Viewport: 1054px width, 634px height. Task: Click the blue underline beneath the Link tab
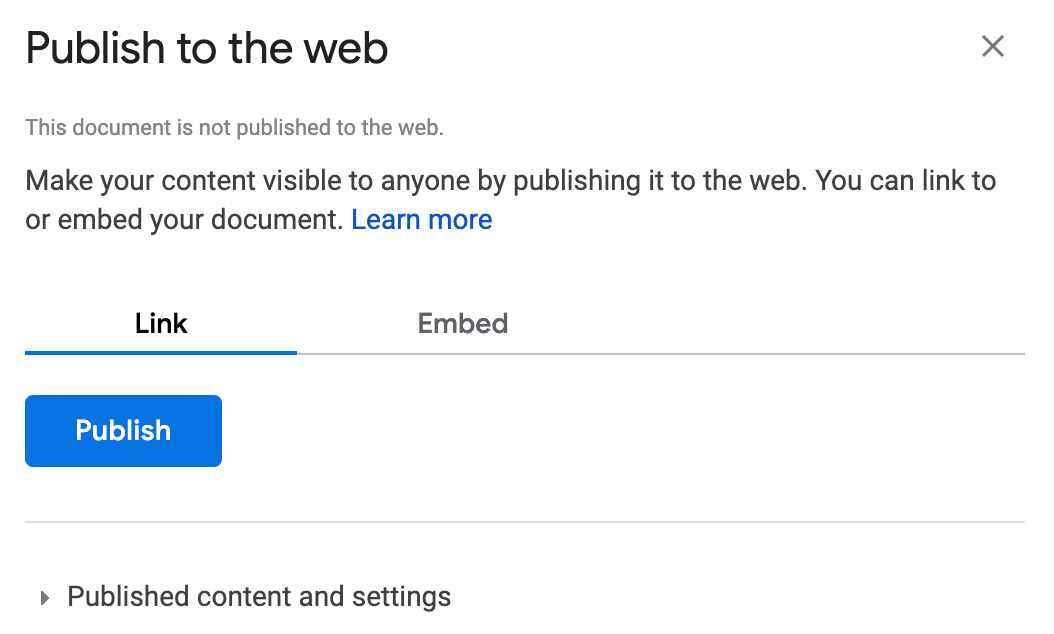pos(161,352)
